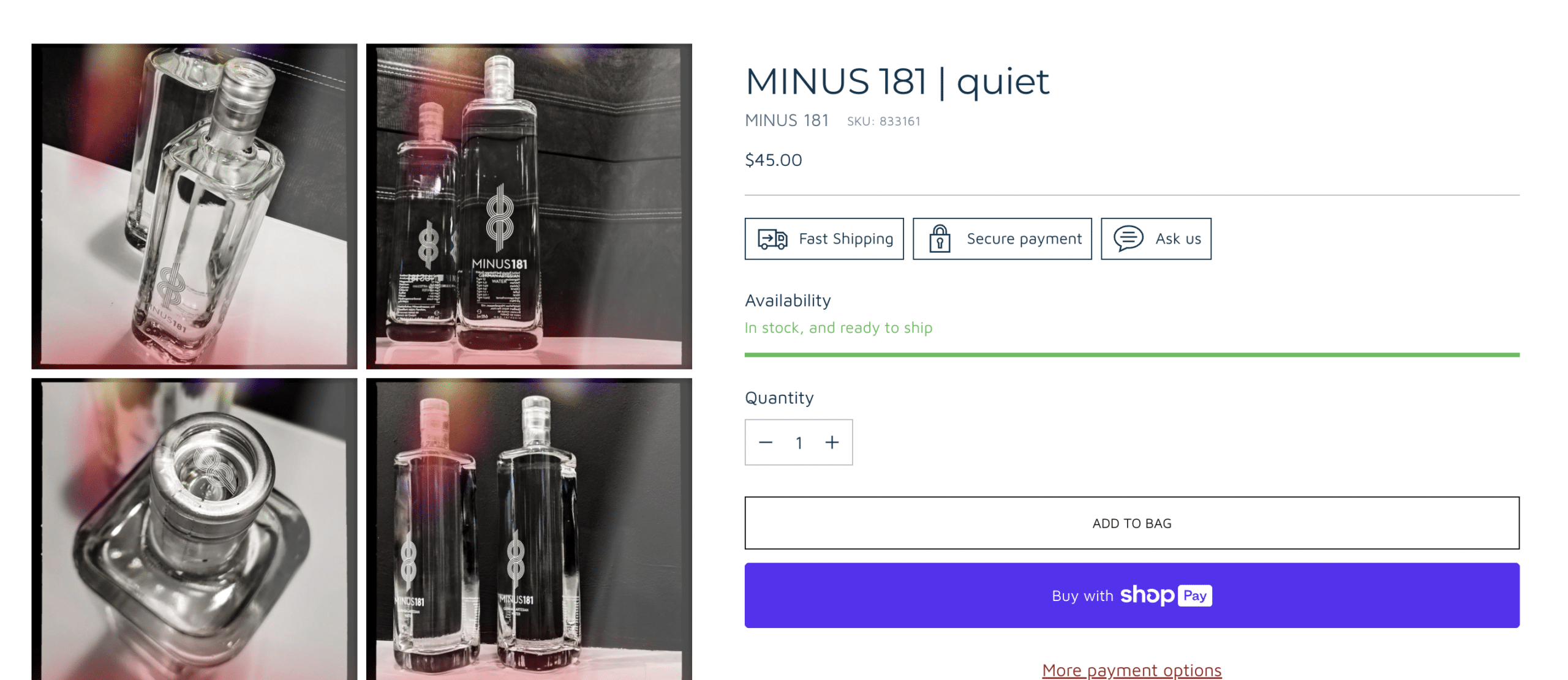
Task: Buy with Shop Pay
Action: (1131, 595)
